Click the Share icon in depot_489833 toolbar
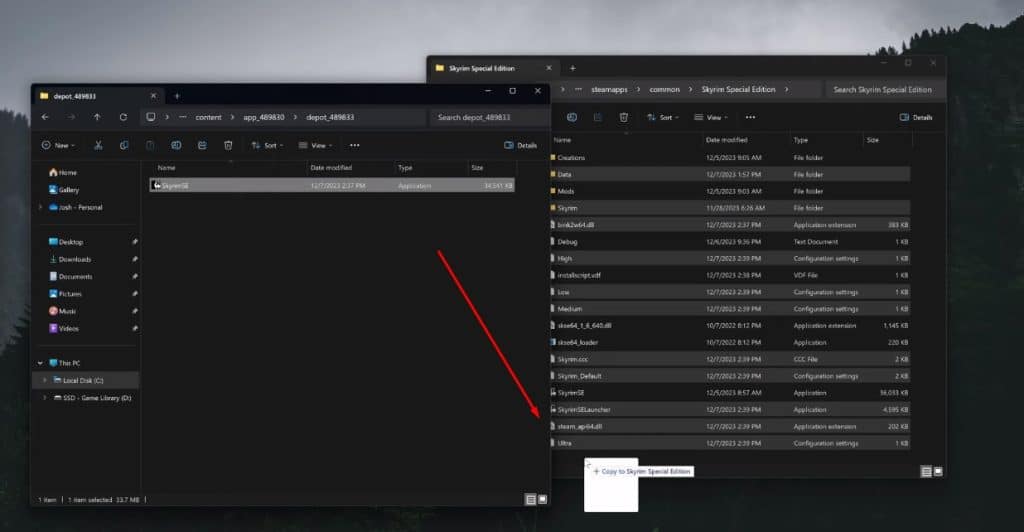1024x532 pixels. pos(202,145)
